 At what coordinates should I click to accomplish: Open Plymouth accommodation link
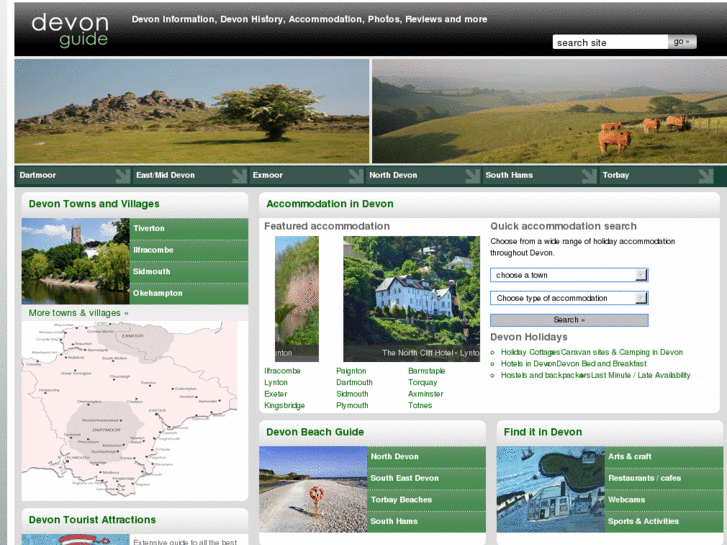(x=352, y=405)
